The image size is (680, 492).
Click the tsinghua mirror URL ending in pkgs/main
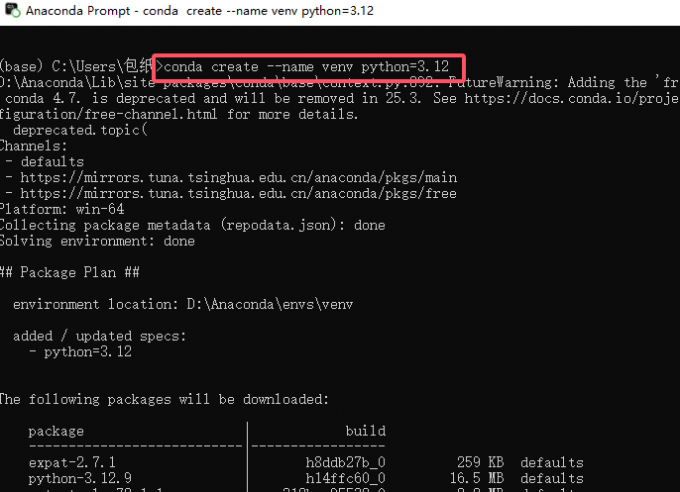point(239,177)
